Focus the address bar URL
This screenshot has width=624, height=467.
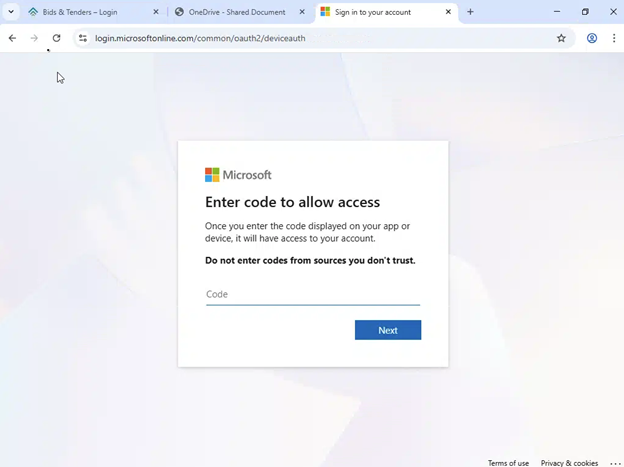click(x=200, y=38)
